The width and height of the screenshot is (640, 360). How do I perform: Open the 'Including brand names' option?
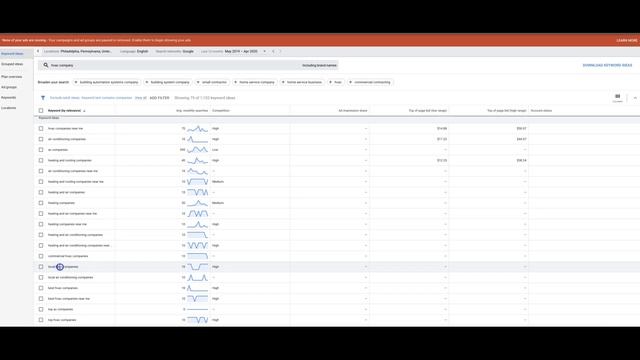pos(319,65)
